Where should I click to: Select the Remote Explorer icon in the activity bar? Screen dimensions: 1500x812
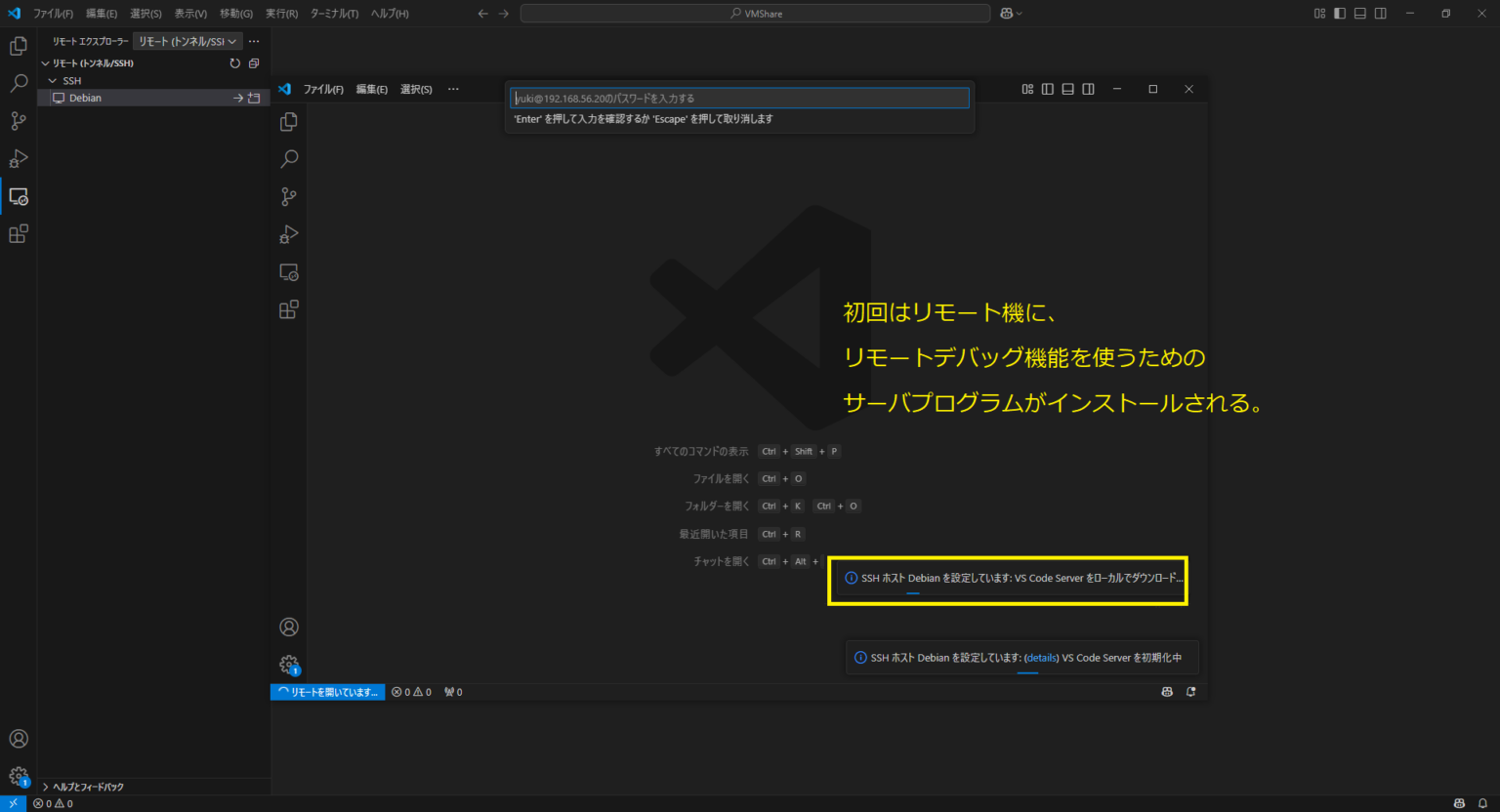(x=18, y=196)
